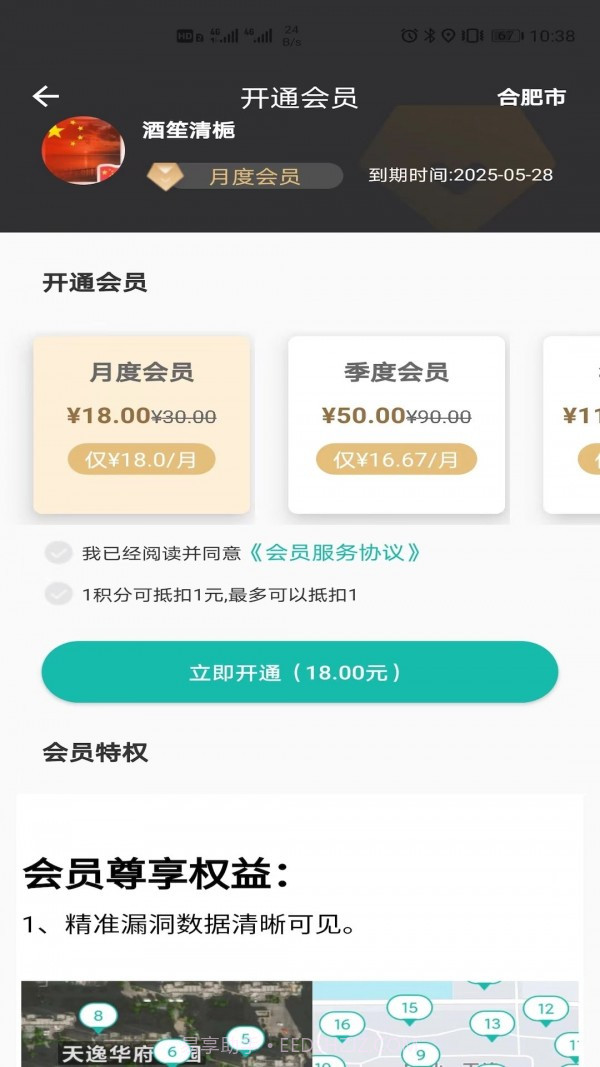This screenshot has width=600, height=1067.
Task: Open the 《会员服务协议》 agreement link
Action: pyautogui.click(x=336, y=552)
